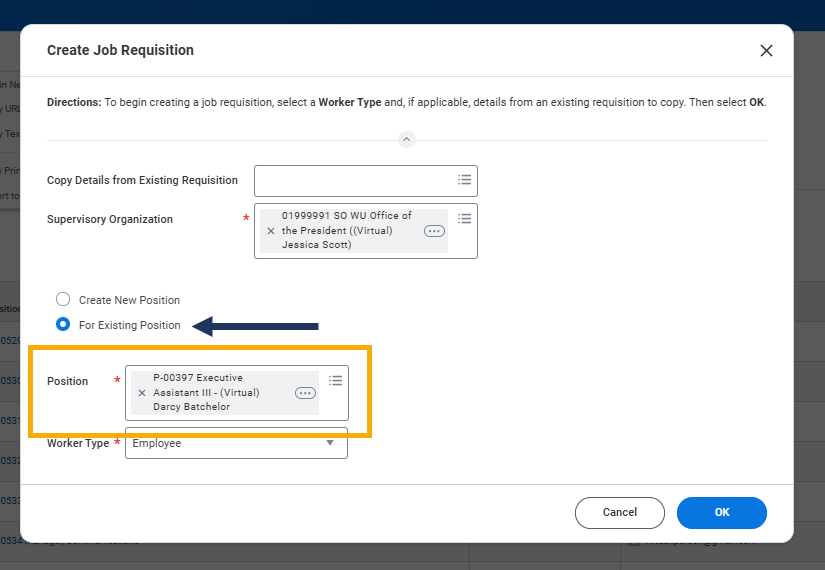This screenshot has height=570, width=825.
Task: Remove the P-00397 position using its X icon
Action: [x=142, y=393]
